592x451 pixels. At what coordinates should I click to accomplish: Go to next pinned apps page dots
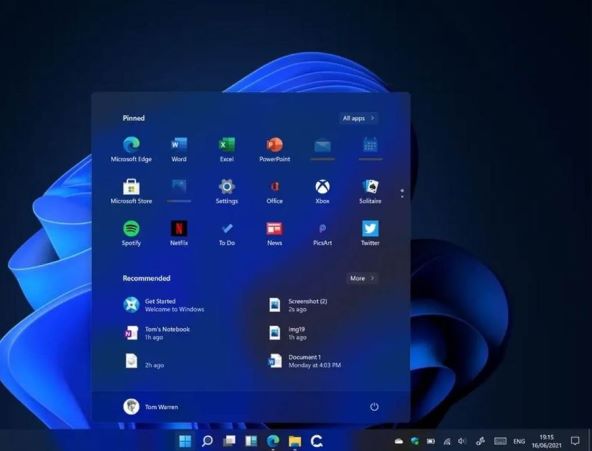pyautogui.click(x=402, y=194)
